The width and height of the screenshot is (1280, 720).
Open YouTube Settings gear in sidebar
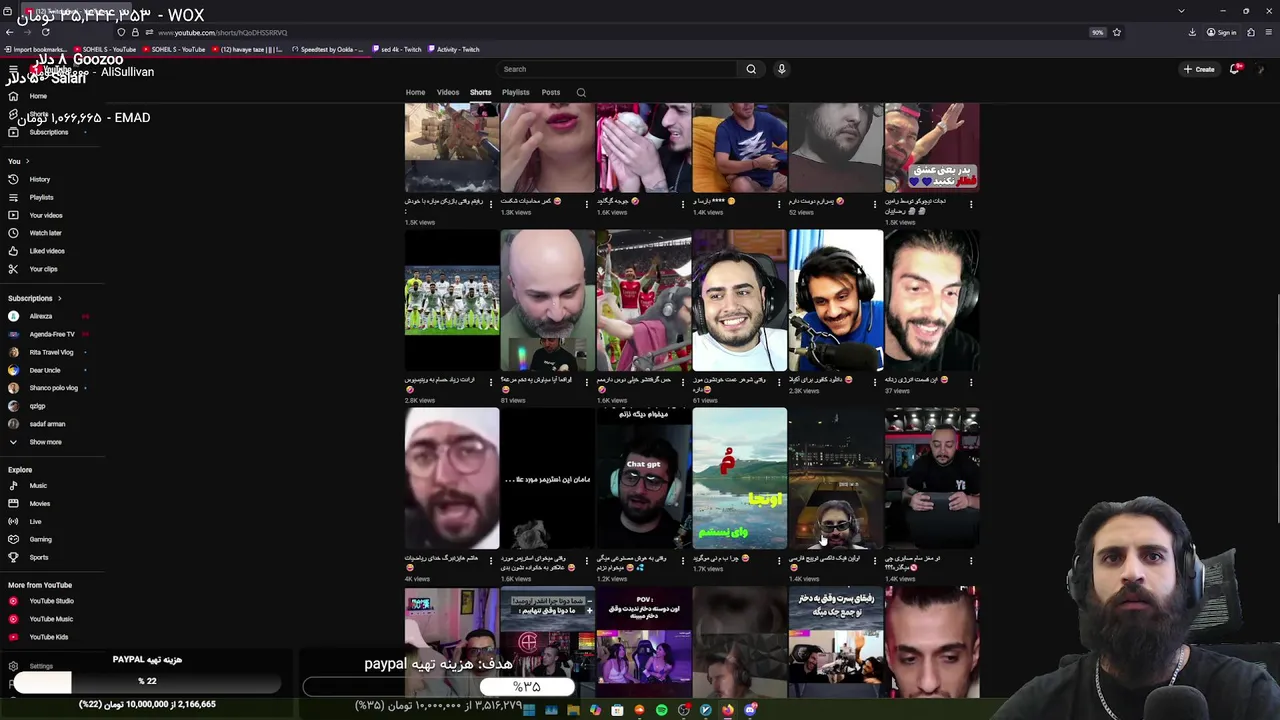coord(13,666)
